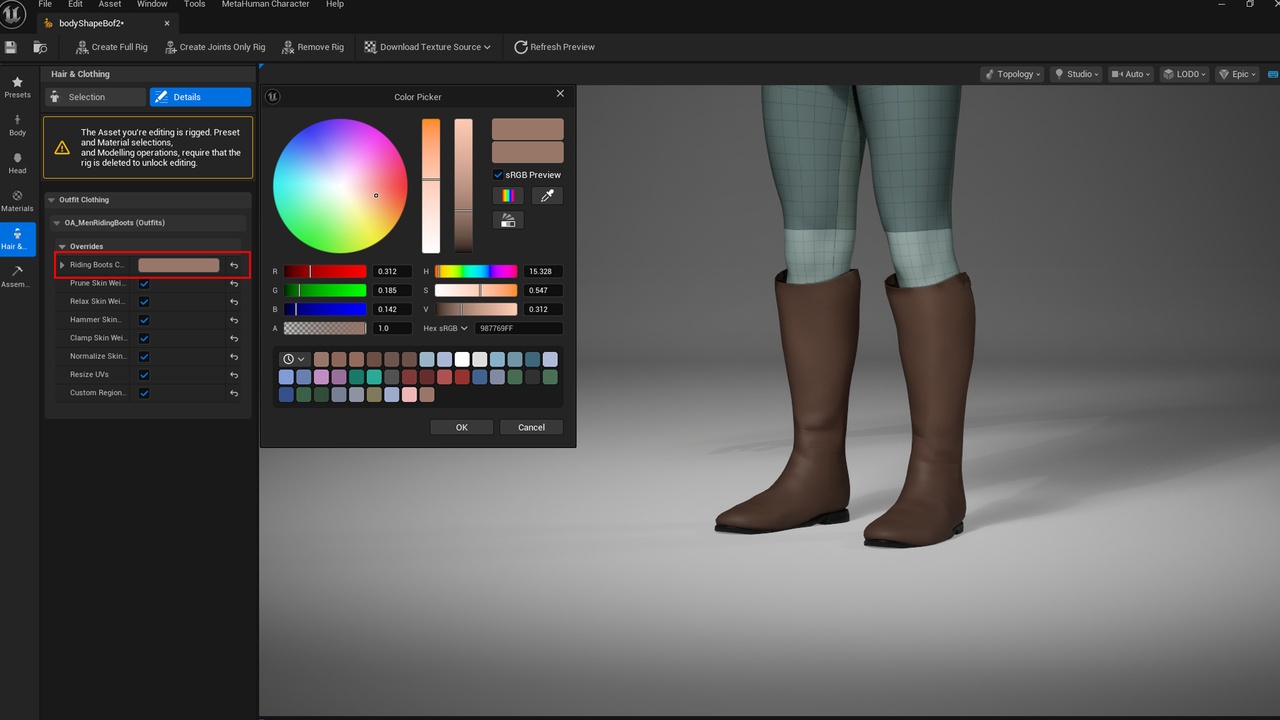This screenshot has height=720, width=1280.
Task: Collapse the Outfit Clothing section
Action: (52, 200)
